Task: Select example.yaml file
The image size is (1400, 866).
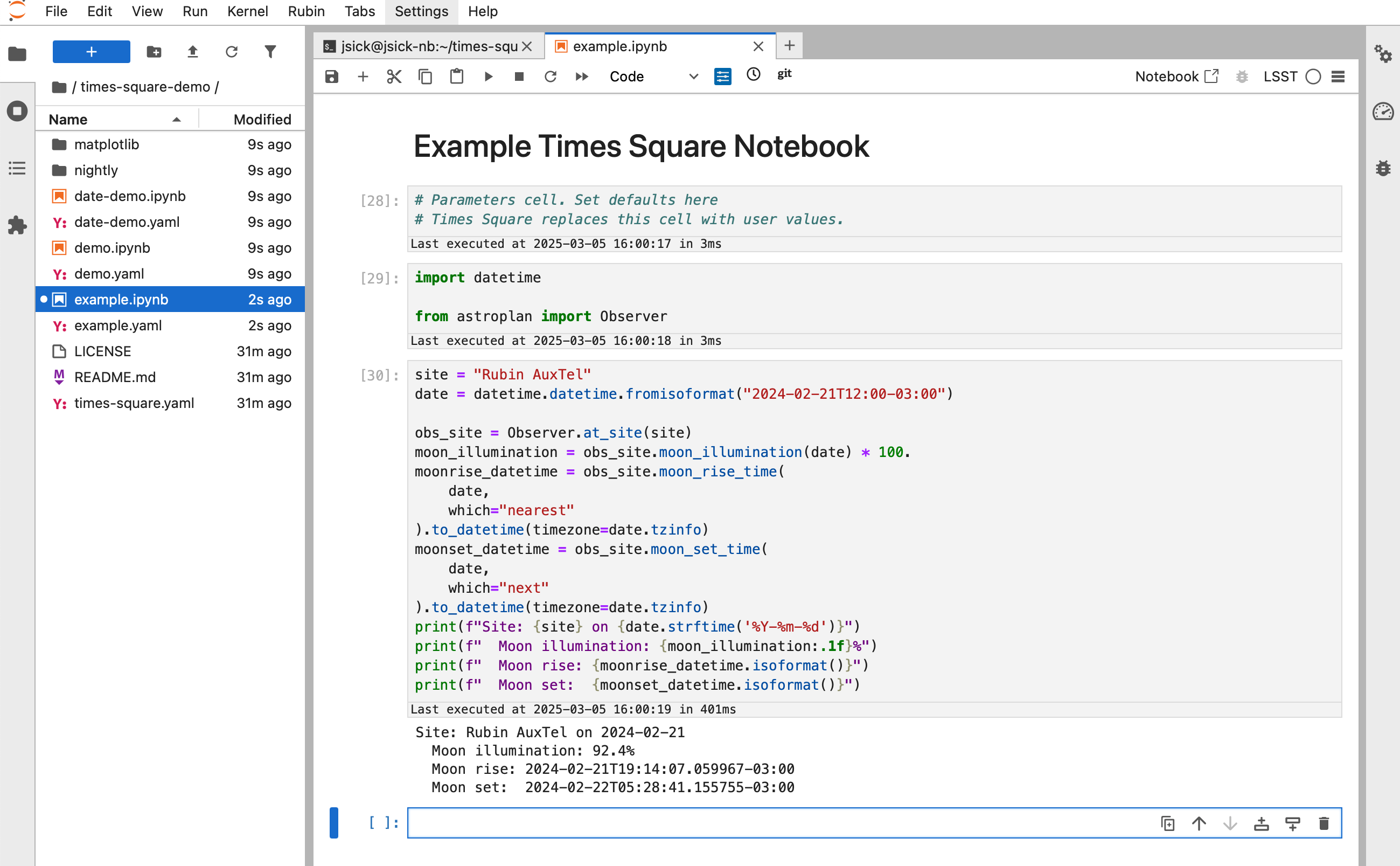Action: [x=170, y=325]
